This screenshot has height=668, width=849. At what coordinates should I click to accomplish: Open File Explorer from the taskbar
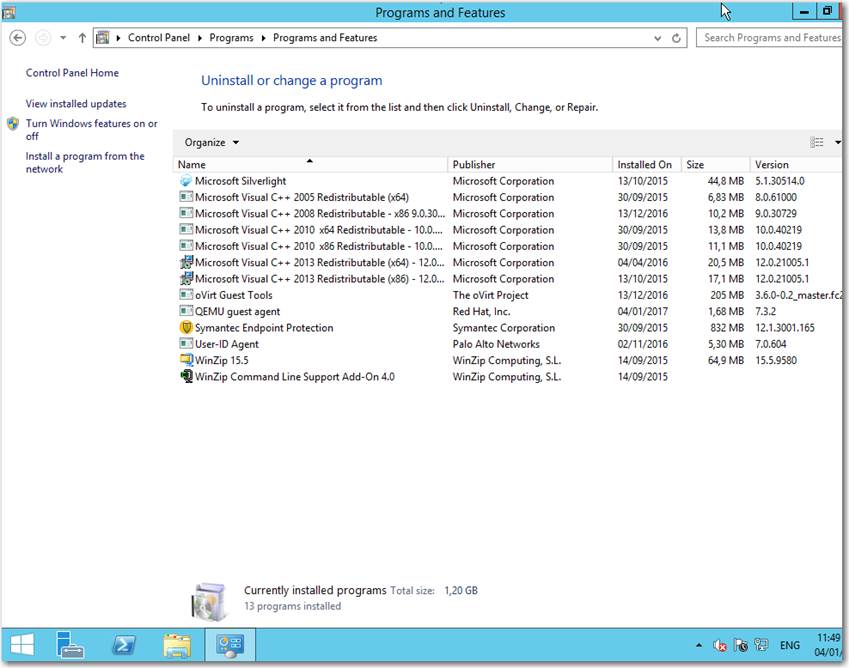177,645
